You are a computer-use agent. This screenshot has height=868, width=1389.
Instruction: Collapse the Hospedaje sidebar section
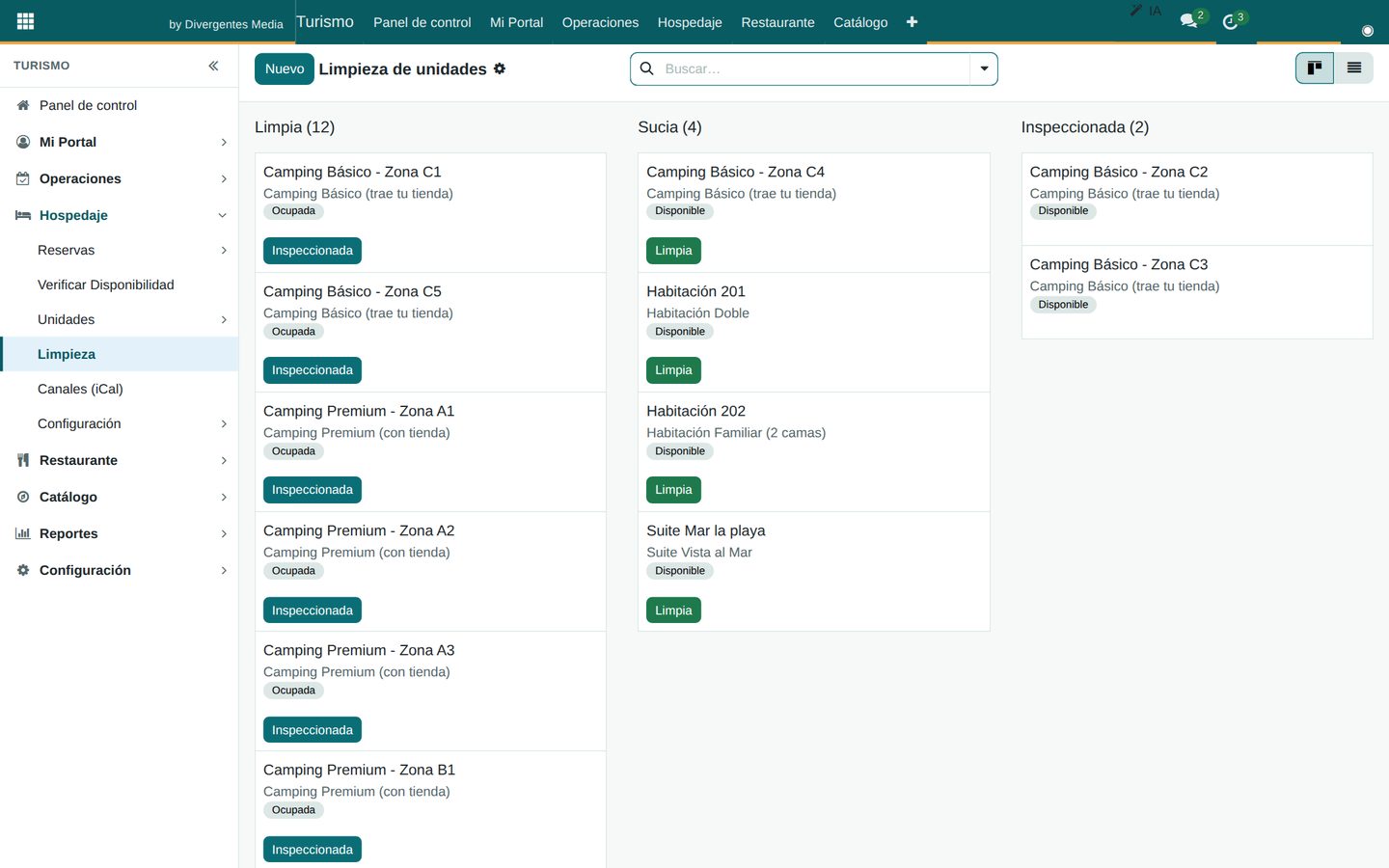point(223,215)
